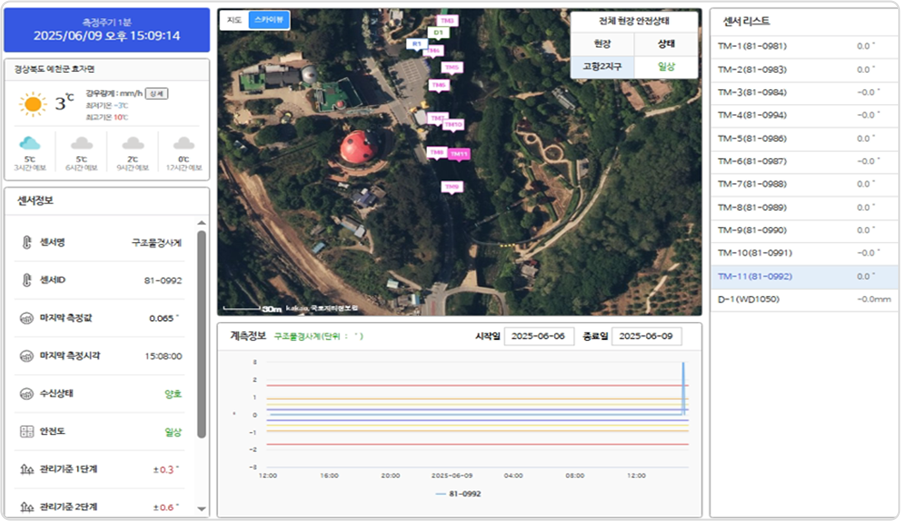Click the 고항2지구 site cell
Screen dimensions: 901x521
click(602, 67)
